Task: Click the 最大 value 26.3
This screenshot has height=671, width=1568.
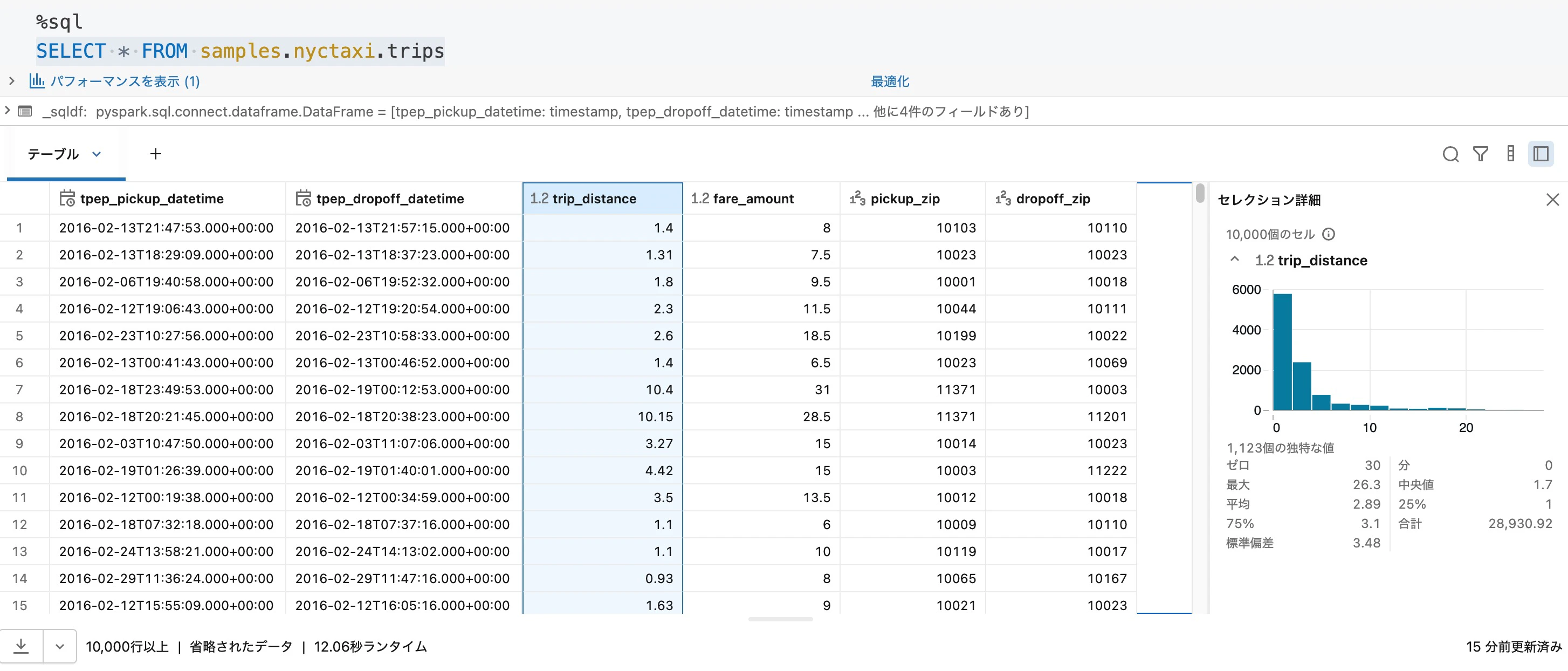Action: point(1366,485)
